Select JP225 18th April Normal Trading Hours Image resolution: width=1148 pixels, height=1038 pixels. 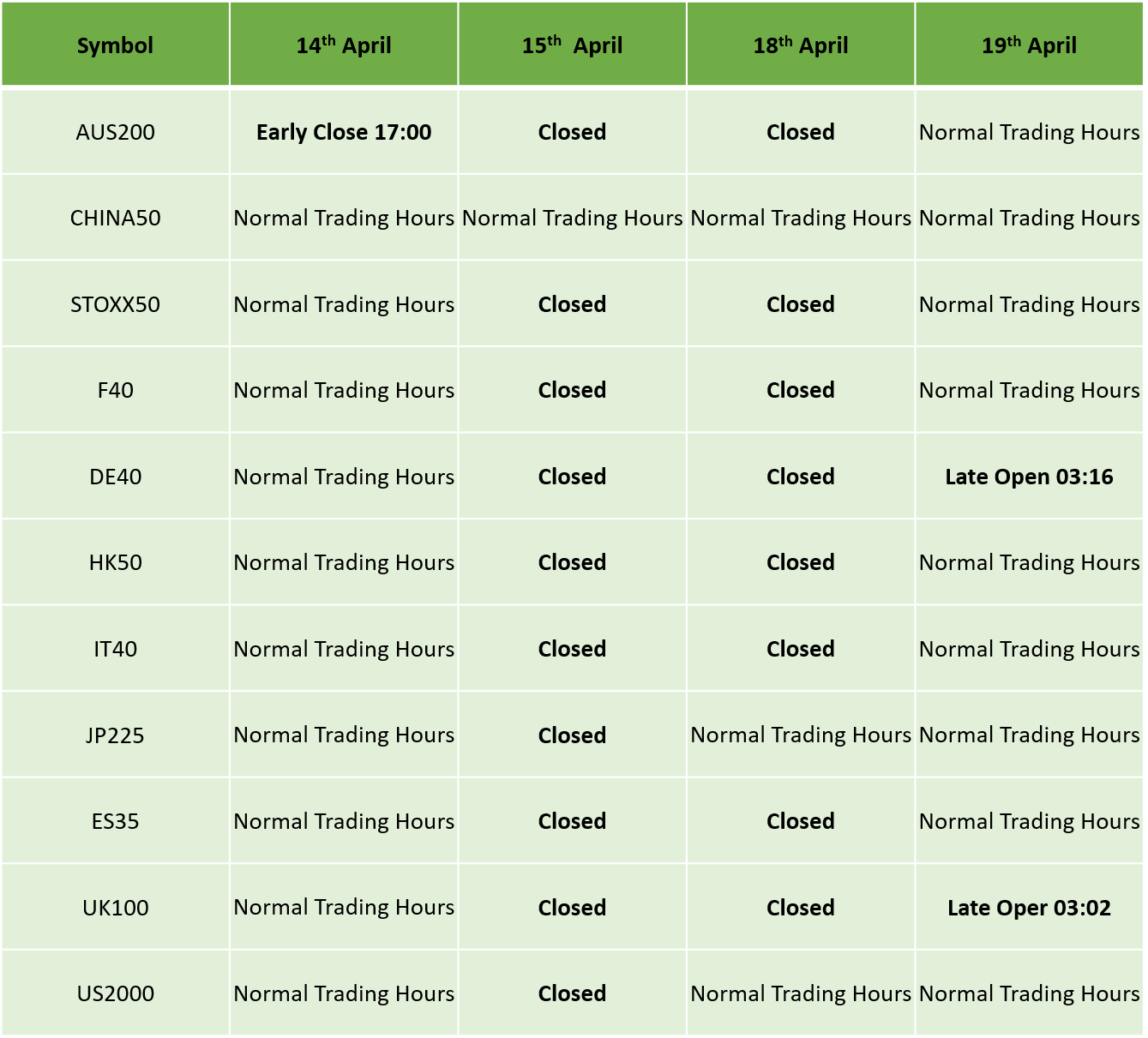[801, 735]
